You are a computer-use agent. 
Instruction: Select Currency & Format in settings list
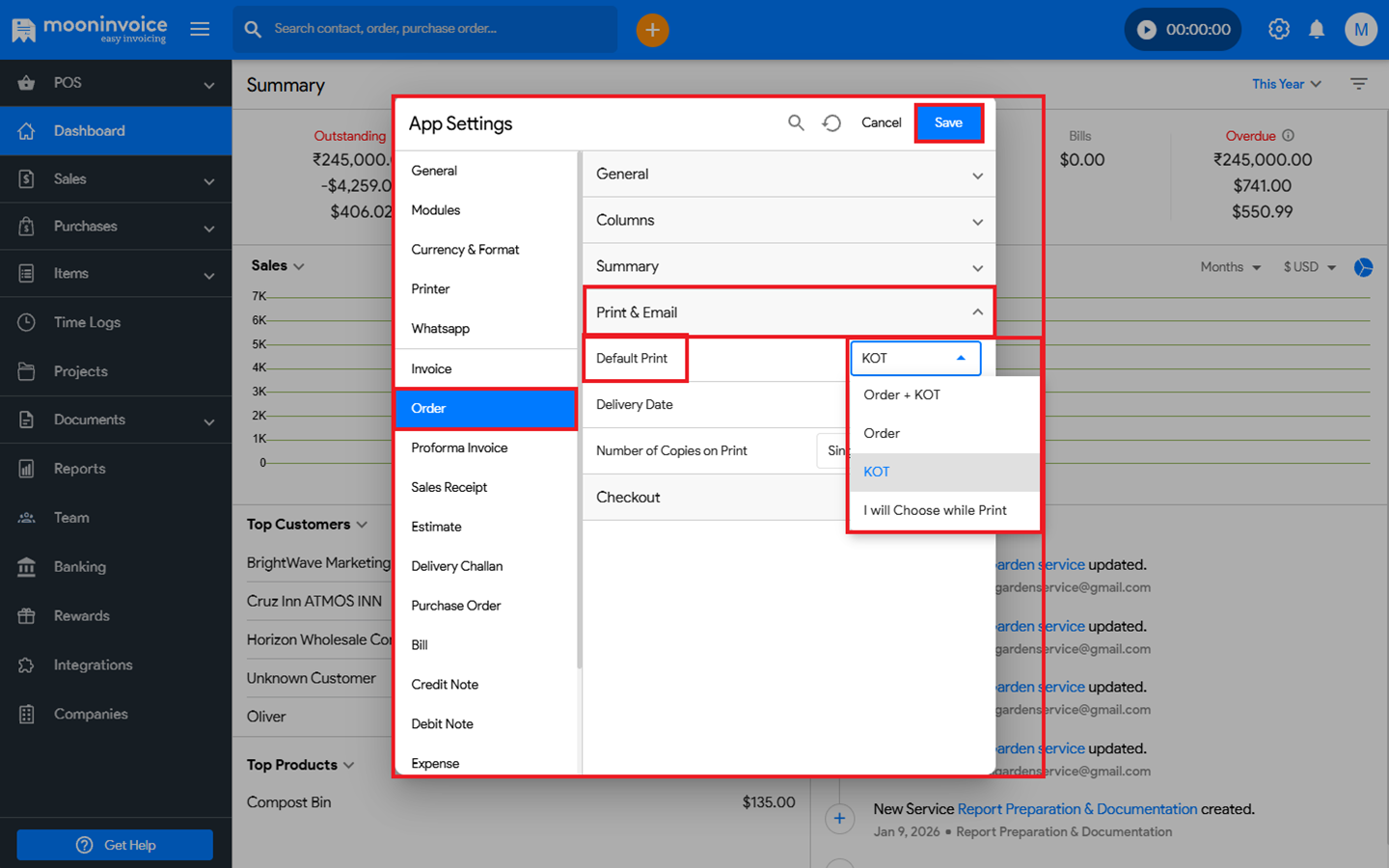pos(465,249)
